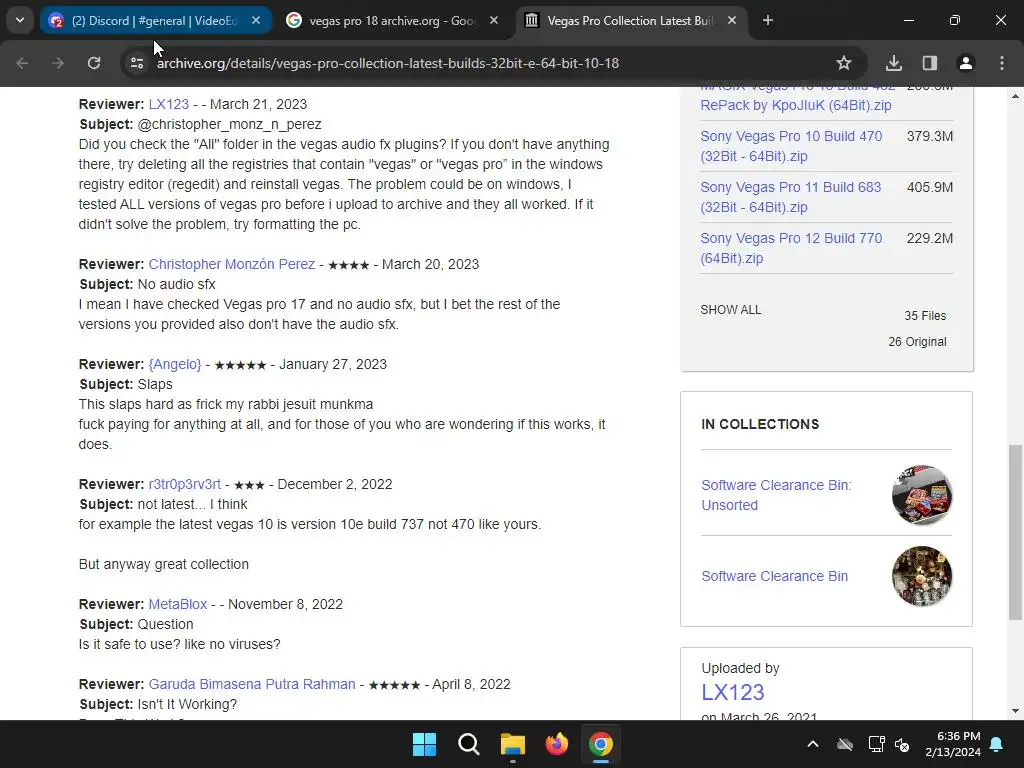The image size is (1024, 768).
Task: Go back to the previous page
Action: coord(22,63)
